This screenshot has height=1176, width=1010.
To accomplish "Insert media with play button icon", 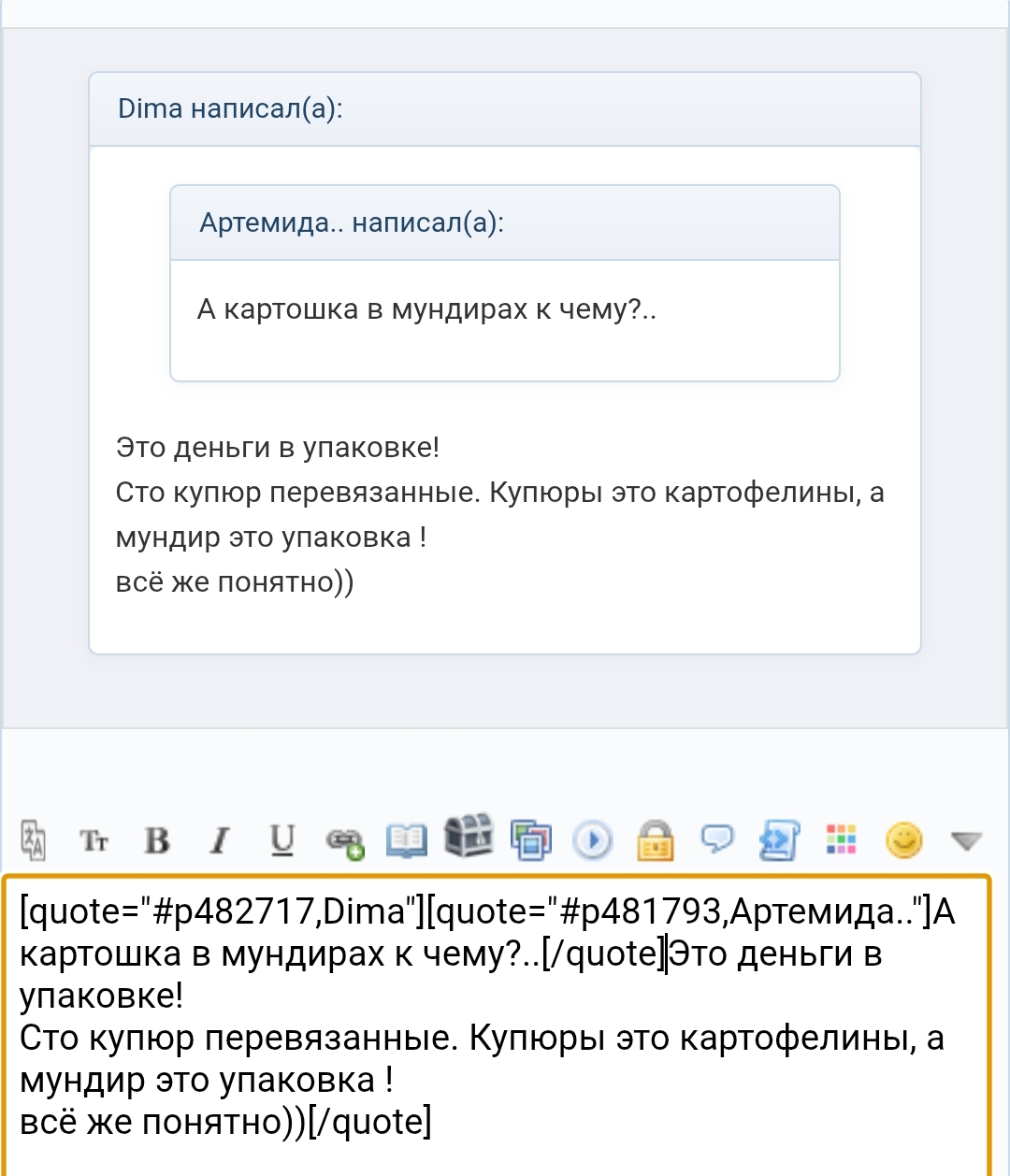I will coord(592,840).
